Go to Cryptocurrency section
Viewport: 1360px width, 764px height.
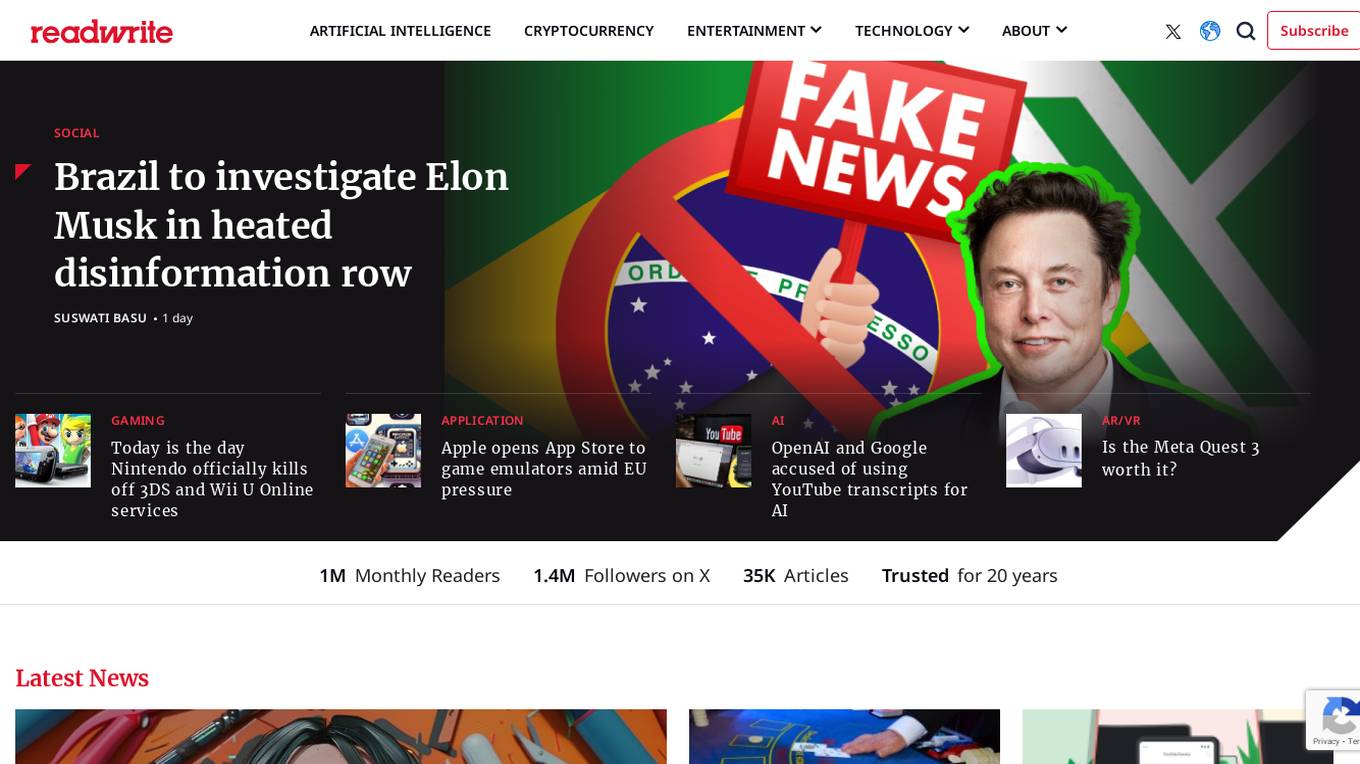[589, 31]
